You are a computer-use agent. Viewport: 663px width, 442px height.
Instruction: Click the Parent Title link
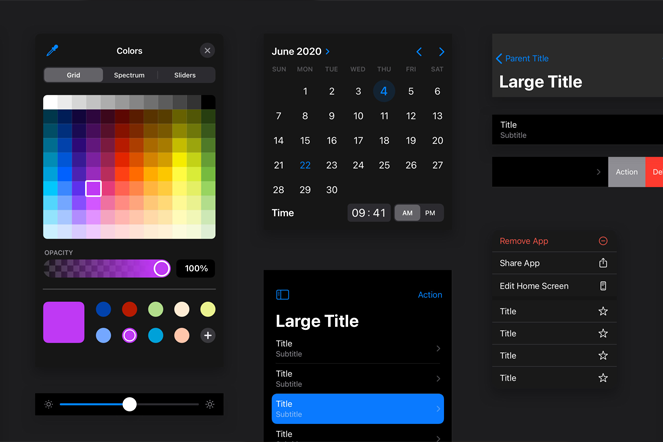[x=527, y=58]
